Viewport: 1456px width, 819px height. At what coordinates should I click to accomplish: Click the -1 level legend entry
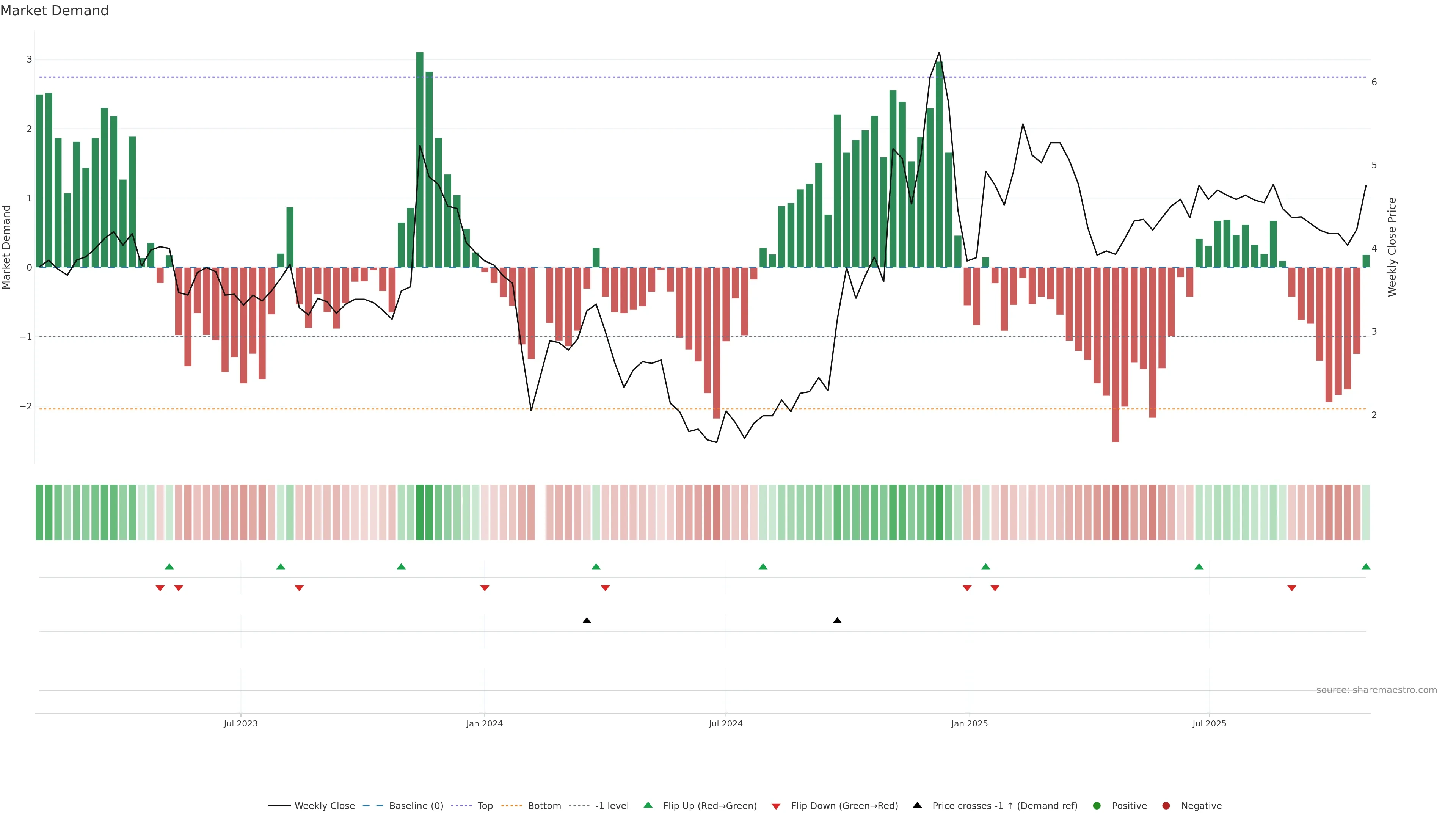tap(612, 805)
